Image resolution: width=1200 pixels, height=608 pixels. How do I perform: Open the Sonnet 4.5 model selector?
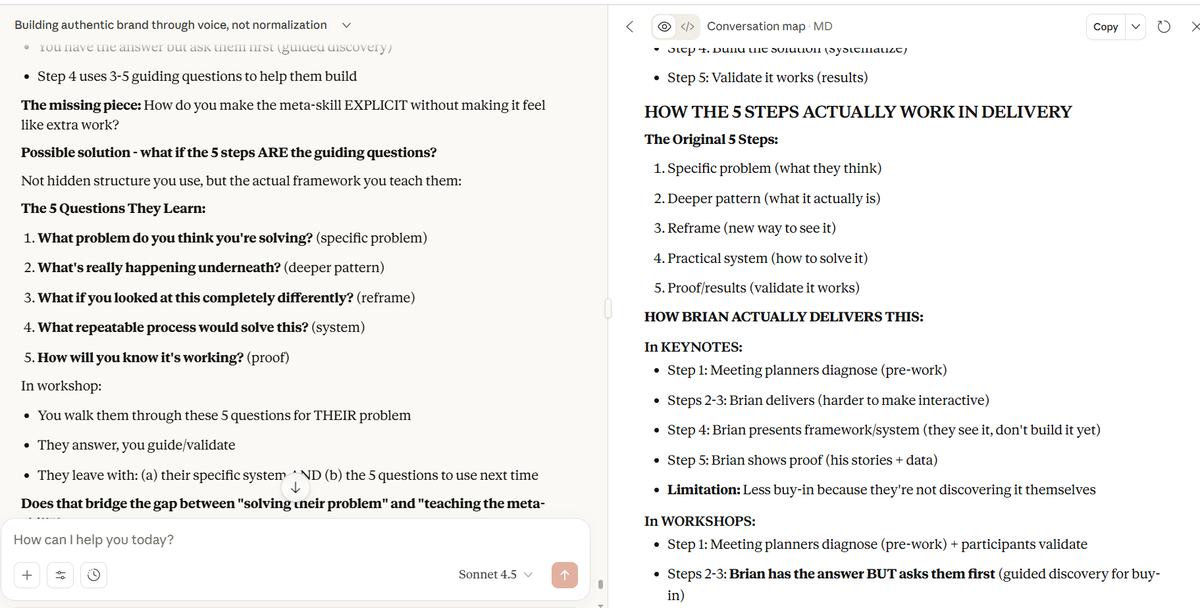click(495, 575)
